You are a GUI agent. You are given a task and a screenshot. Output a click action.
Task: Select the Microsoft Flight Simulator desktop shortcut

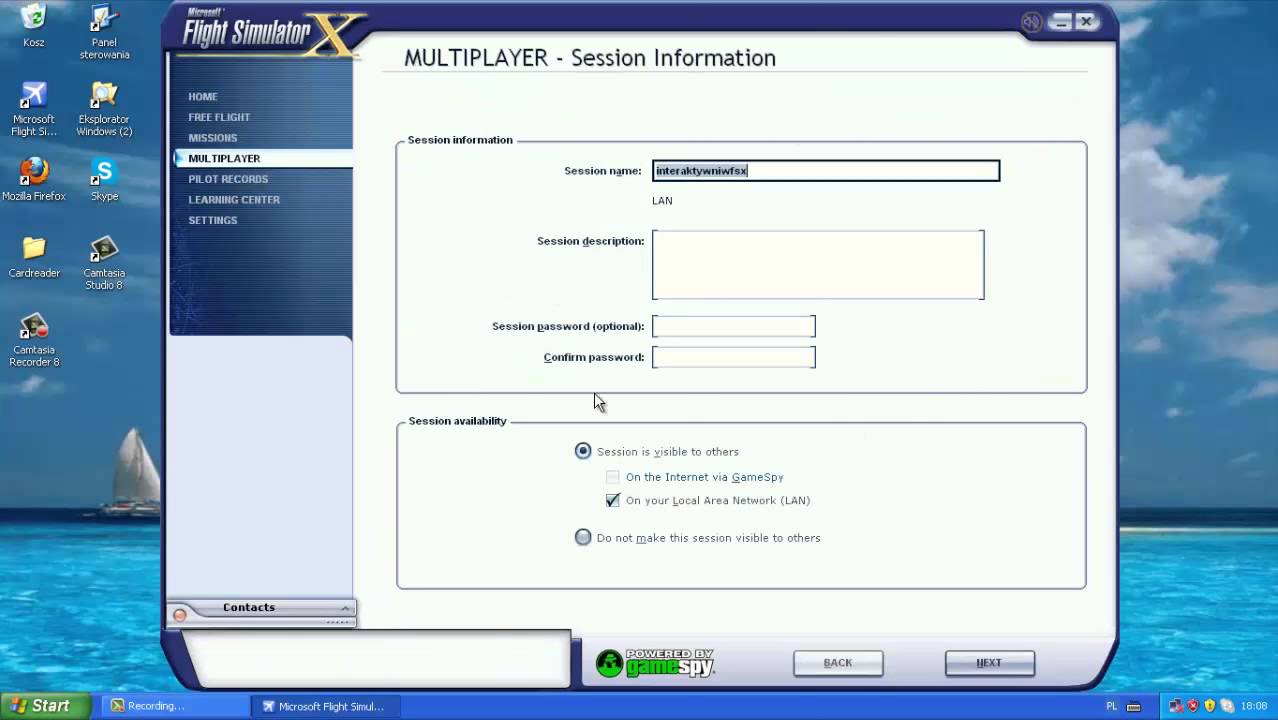[x=34, y=109]
